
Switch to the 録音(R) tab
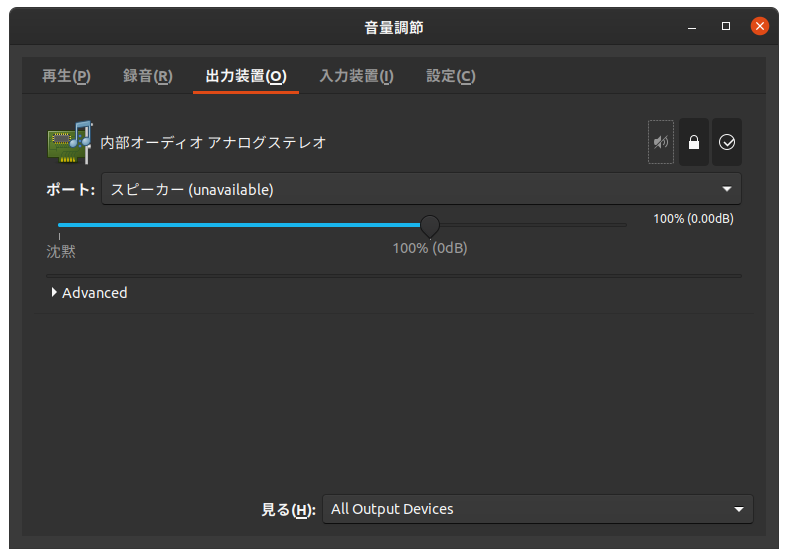(x=148, y=76)
